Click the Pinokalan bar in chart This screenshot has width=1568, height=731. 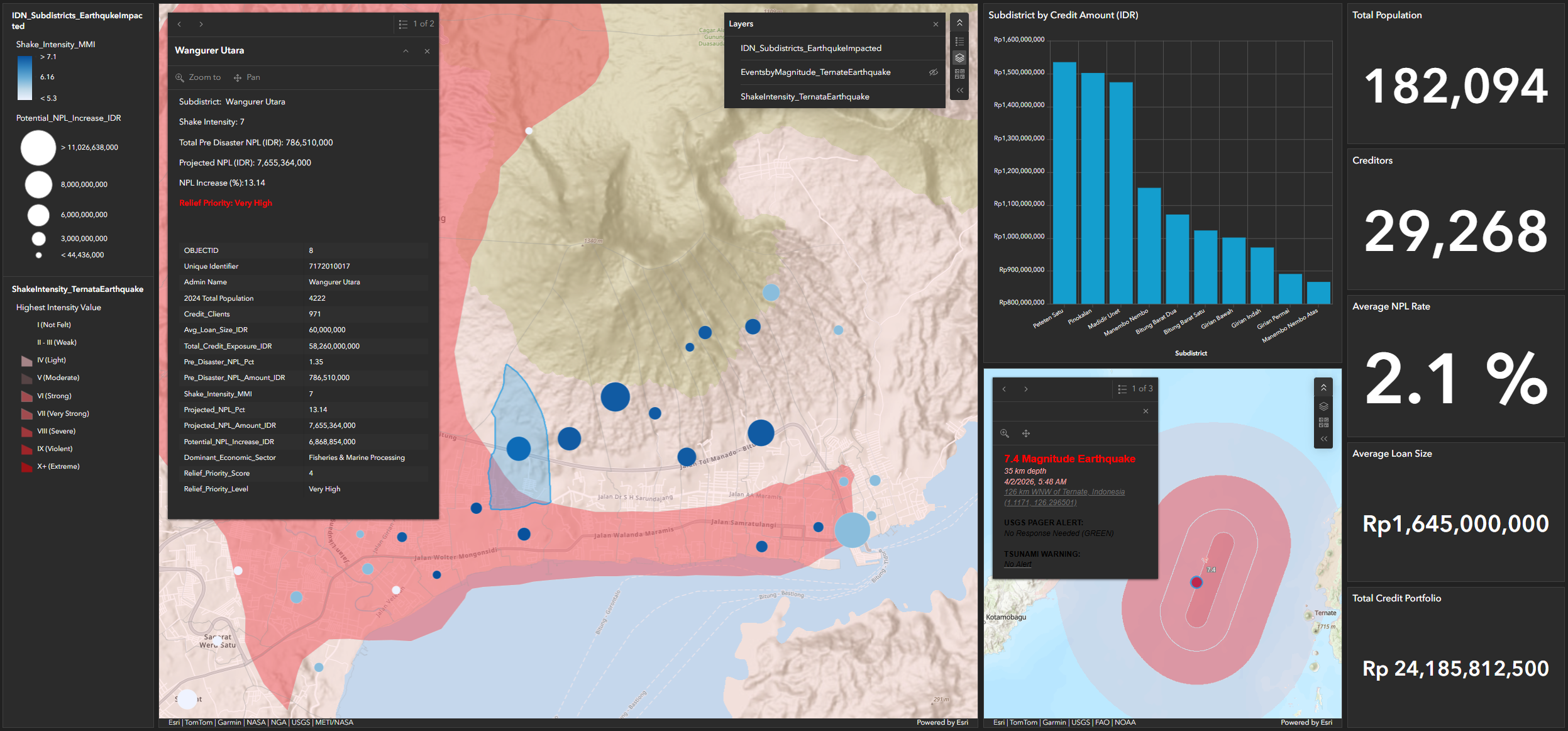tap(1093, 189)
